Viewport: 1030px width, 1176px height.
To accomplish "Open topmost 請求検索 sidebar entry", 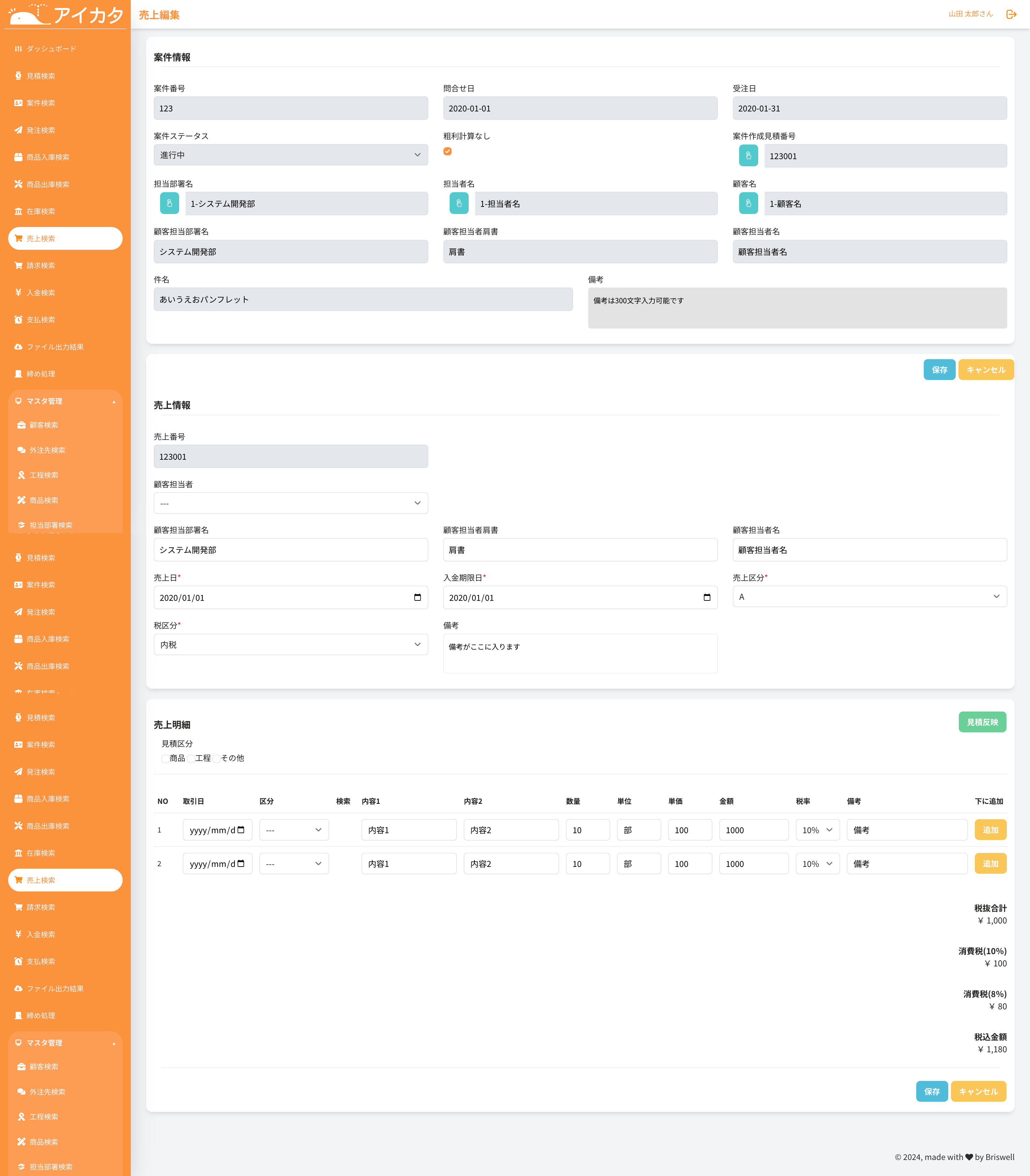I will (65, 266).
